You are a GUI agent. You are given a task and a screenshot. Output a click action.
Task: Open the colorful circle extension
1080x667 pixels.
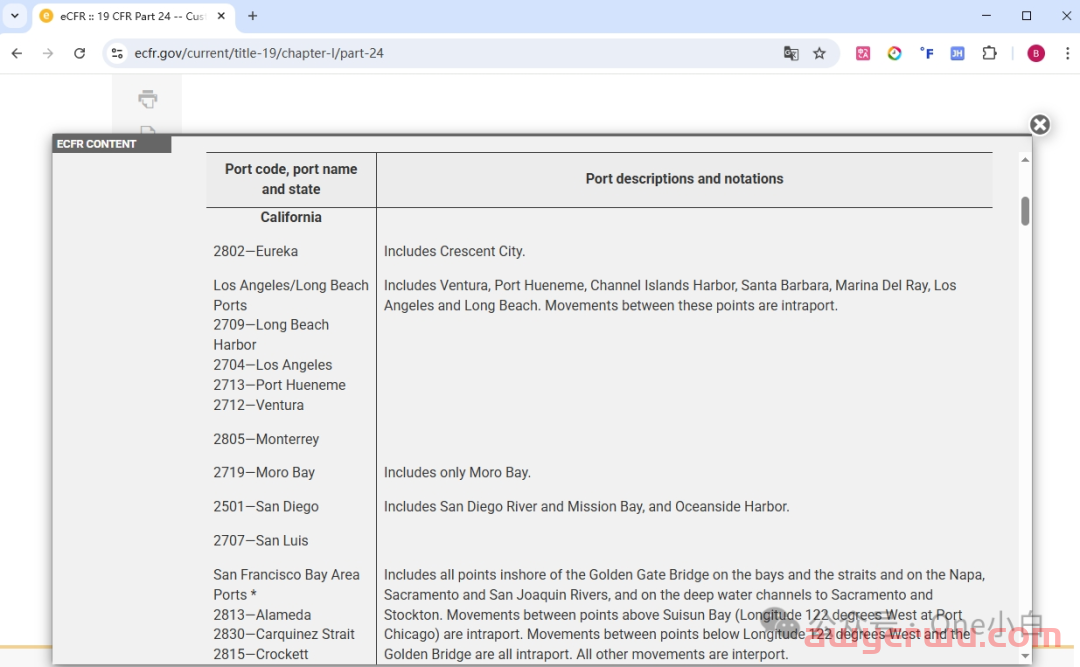coord(894,53)
